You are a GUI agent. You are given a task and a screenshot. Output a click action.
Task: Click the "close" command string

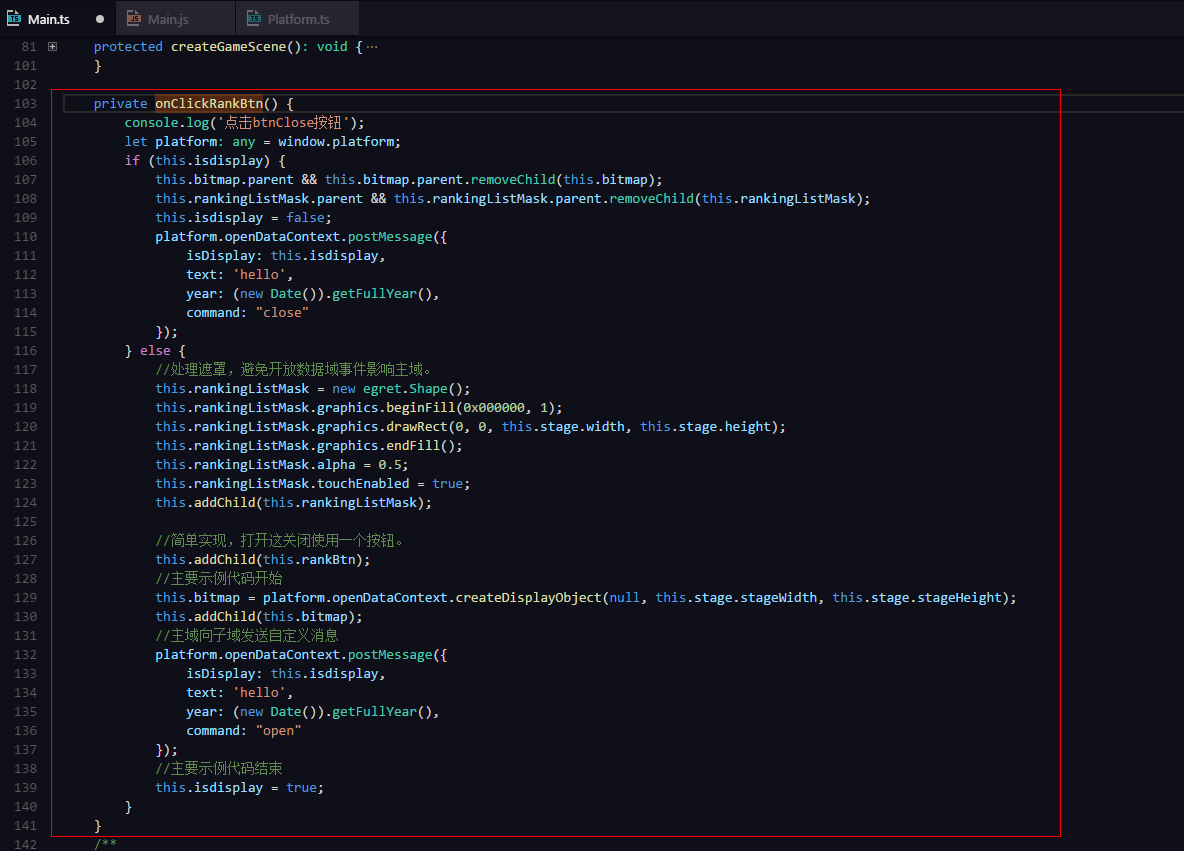coord(282,313)
